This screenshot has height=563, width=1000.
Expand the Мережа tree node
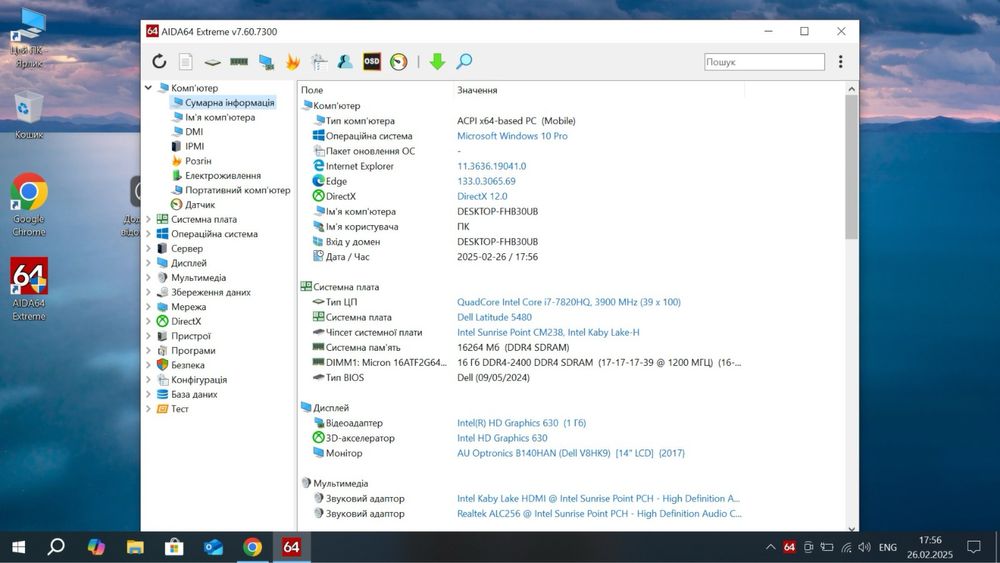(x=148, y=307)
